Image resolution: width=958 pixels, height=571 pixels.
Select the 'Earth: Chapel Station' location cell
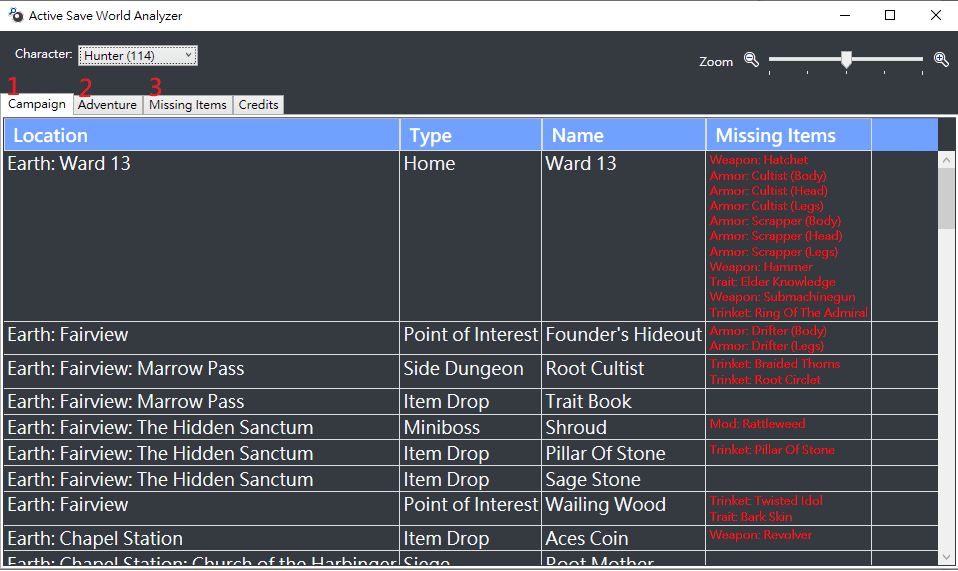click(202, 538)
